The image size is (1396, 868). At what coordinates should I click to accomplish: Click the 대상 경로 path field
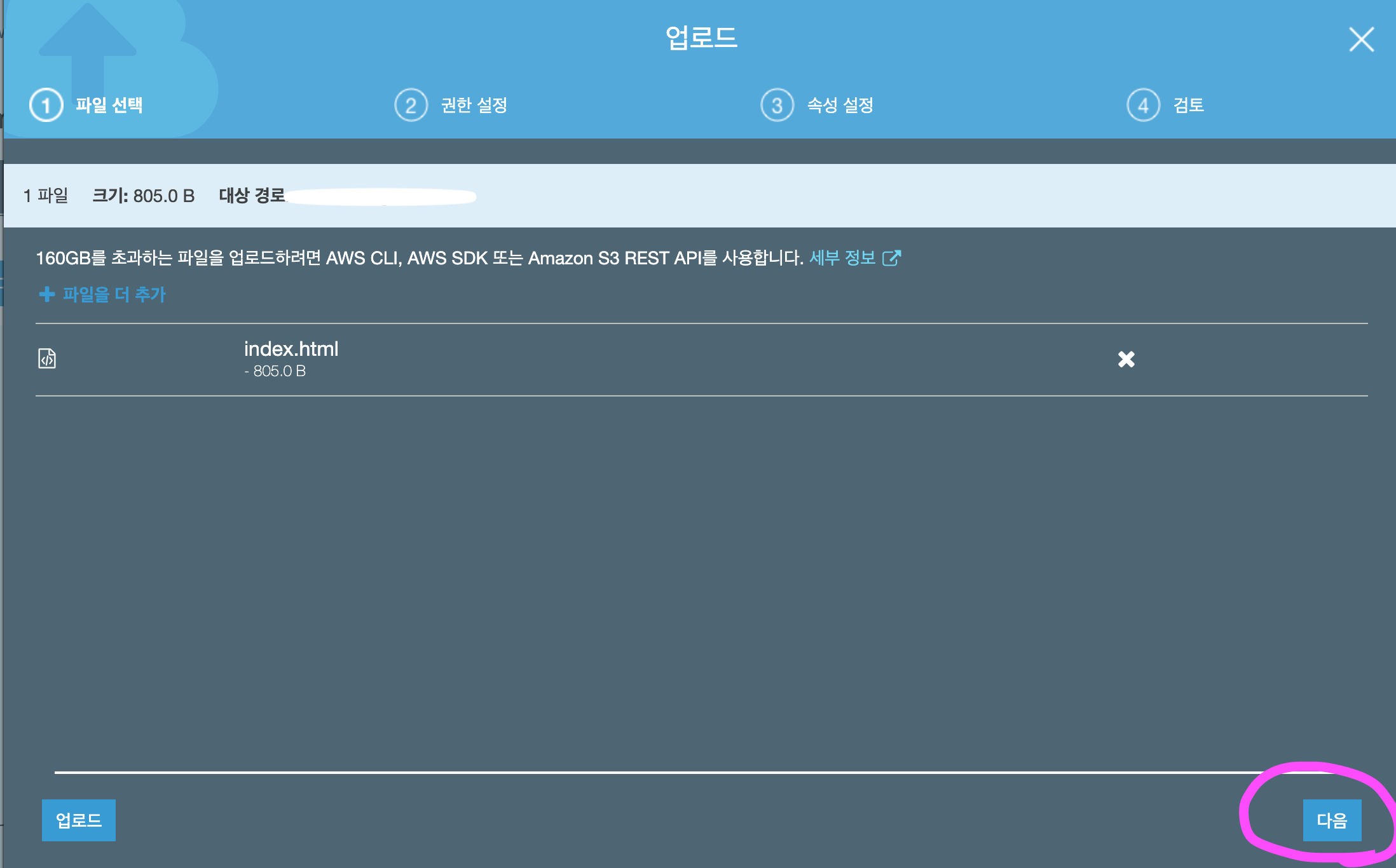381,196
